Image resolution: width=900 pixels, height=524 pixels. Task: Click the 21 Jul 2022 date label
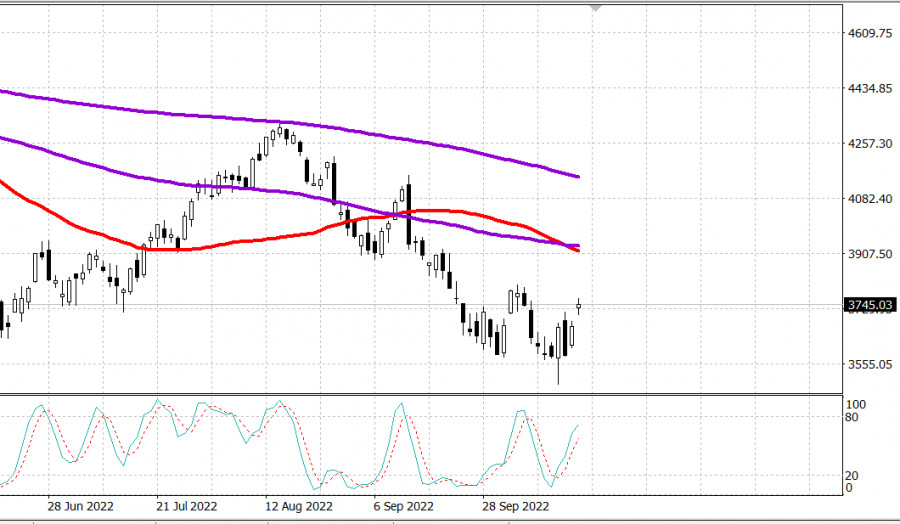pos(187,507)
